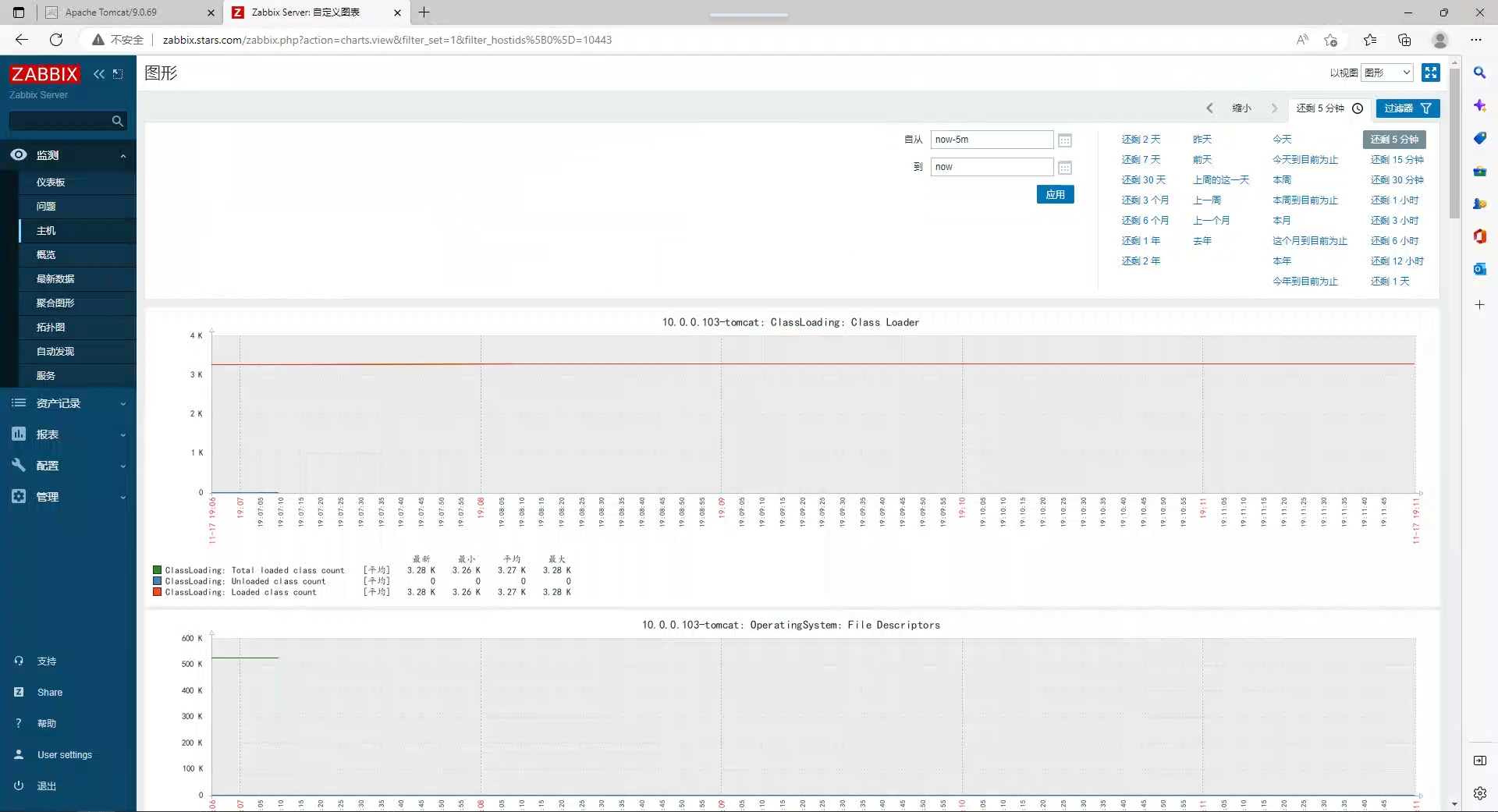This screenshot has height=812, width=1498.
Task: Click the sidebar search magnifier icon
Action: [118, 121]
